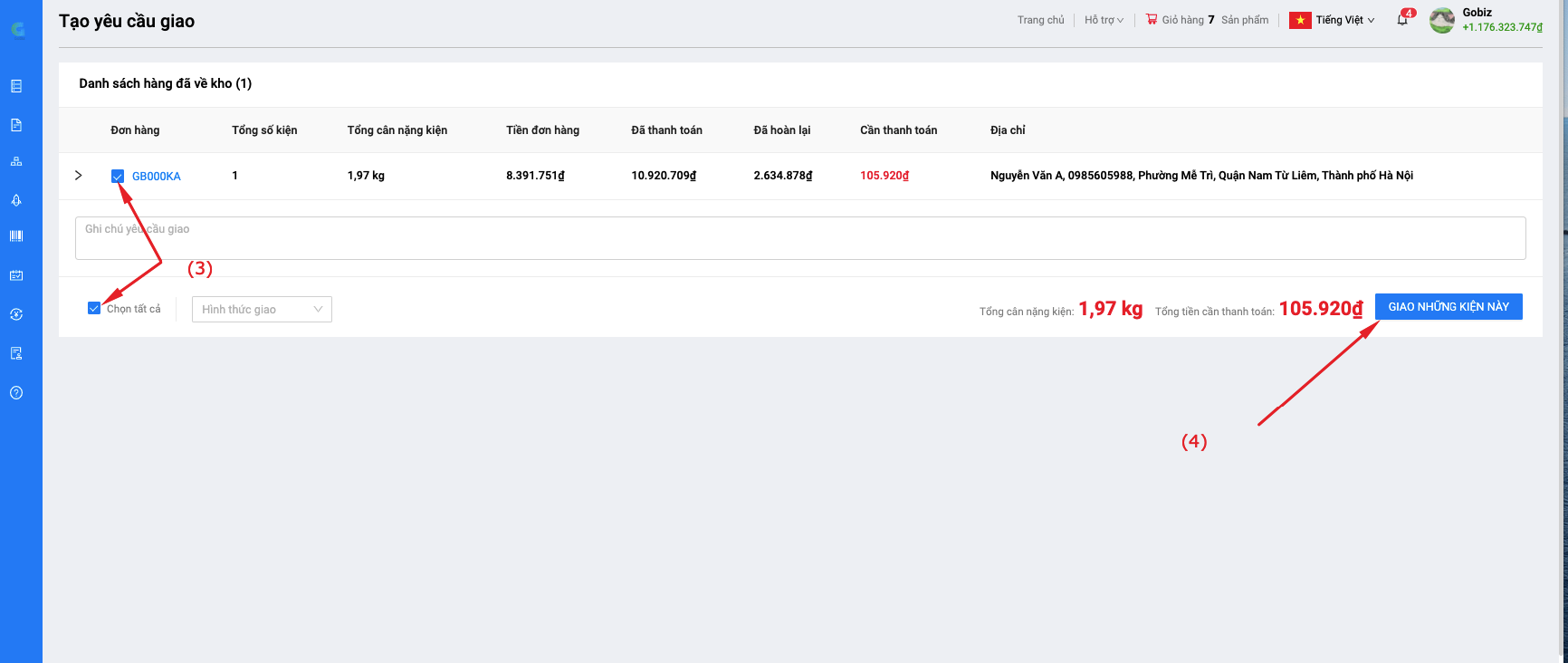Image resolution: width=1568 pixels, height=663 pixels.
Task: Click the Gobiz logo in sidebar
Action: (x=18, y=30)
